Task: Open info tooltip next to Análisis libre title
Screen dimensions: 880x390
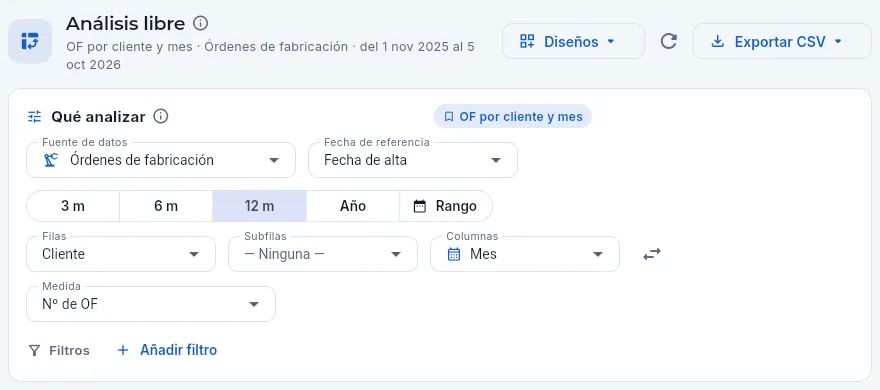Action: click(x=200, y=23)
